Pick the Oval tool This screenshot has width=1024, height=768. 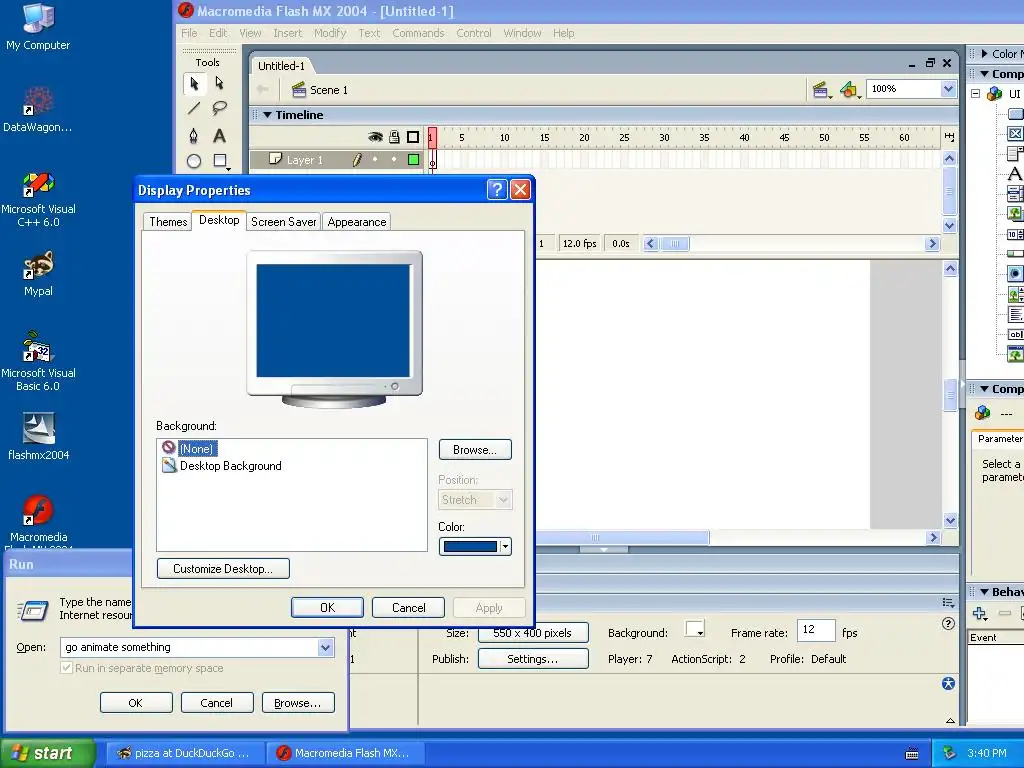coord(194,161)
